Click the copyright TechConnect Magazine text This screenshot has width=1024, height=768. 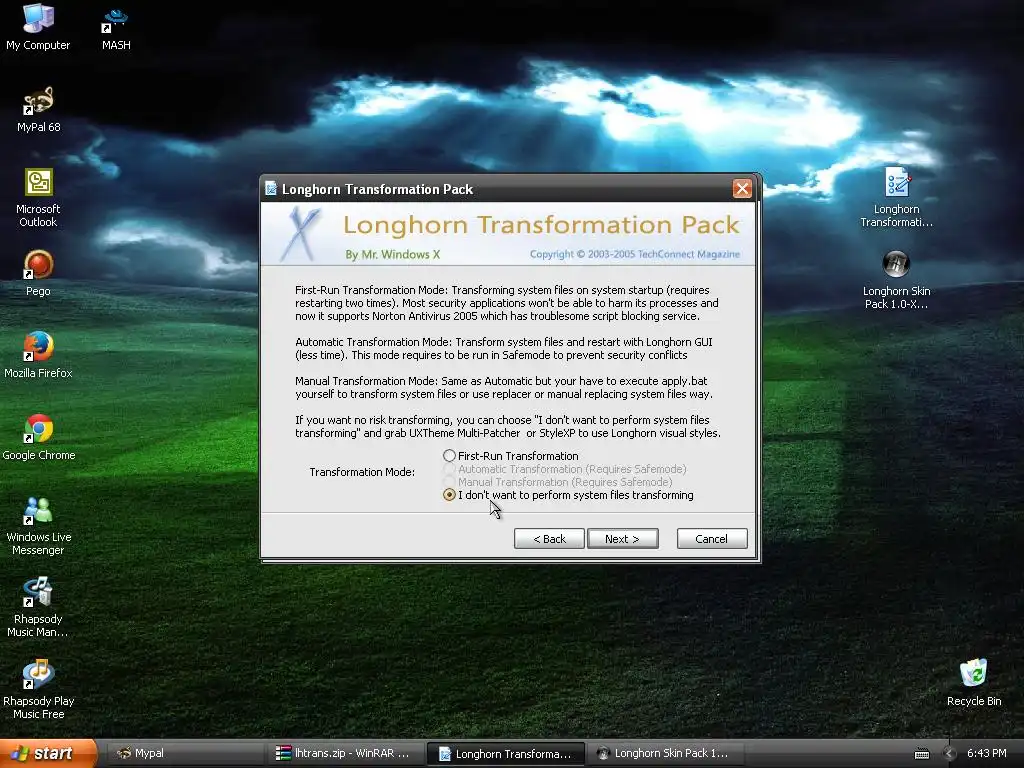(635, 254)
